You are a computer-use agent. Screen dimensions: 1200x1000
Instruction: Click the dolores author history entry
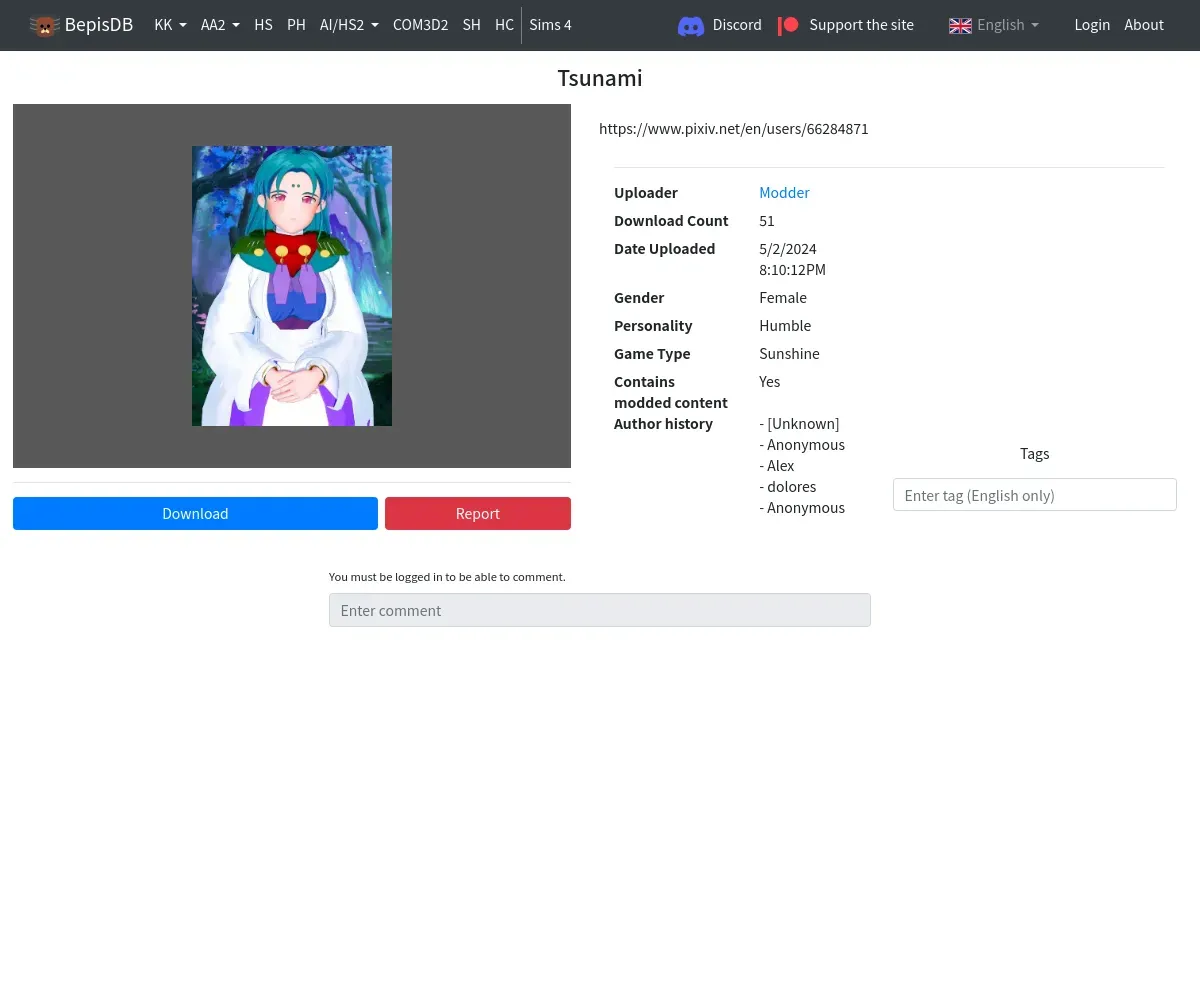click(788, 486)
